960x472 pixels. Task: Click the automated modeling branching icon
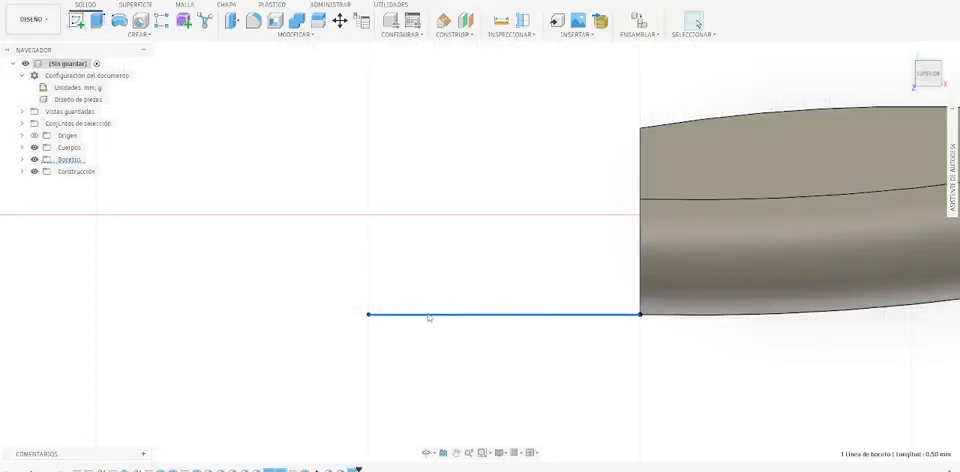(x=204, y=21)
